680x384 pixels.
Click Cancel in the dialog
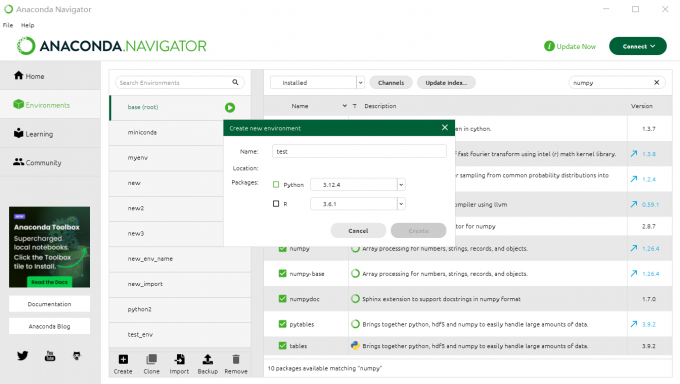pyautogui.click(x=358, y=230)
